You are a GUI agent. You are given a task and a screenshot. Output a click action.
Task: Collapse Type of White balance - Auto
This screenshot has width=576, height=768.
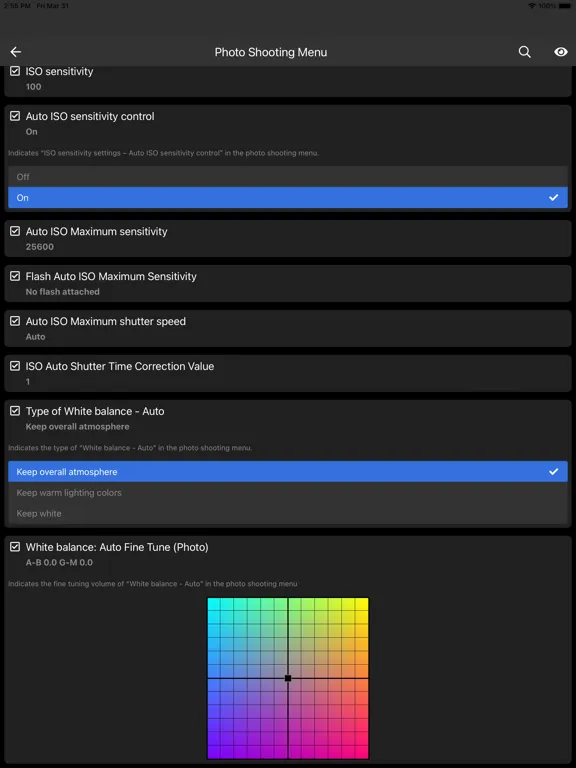(288, 418)
